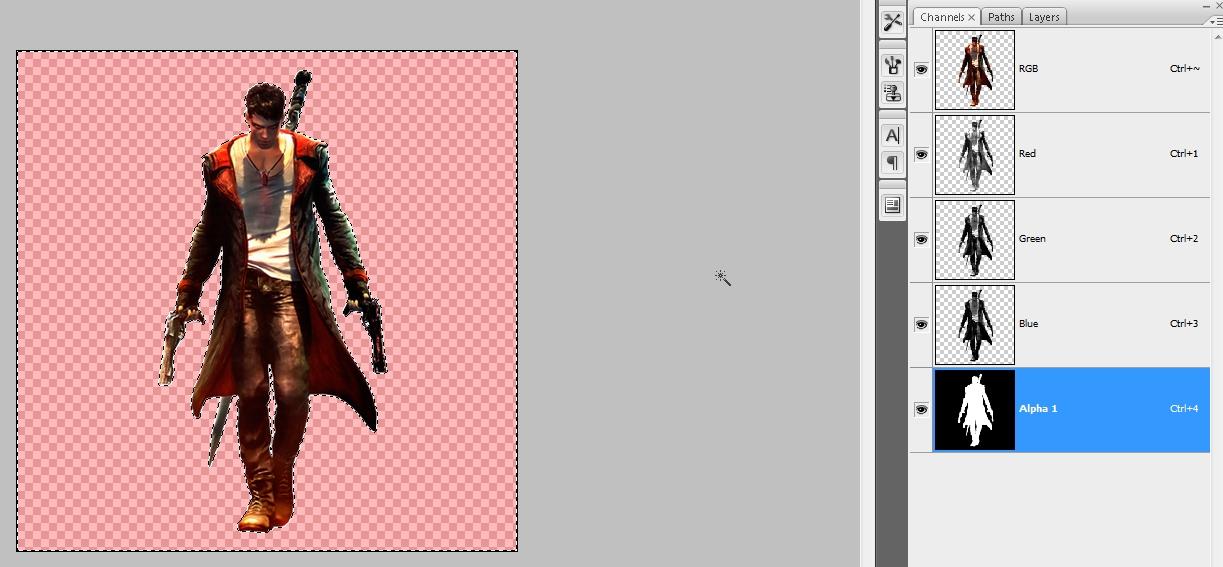Image resolution: width=1223 pixels, height=567 pixels.
Task: Click the Green channel name
Action: [x=1032, y=239]
